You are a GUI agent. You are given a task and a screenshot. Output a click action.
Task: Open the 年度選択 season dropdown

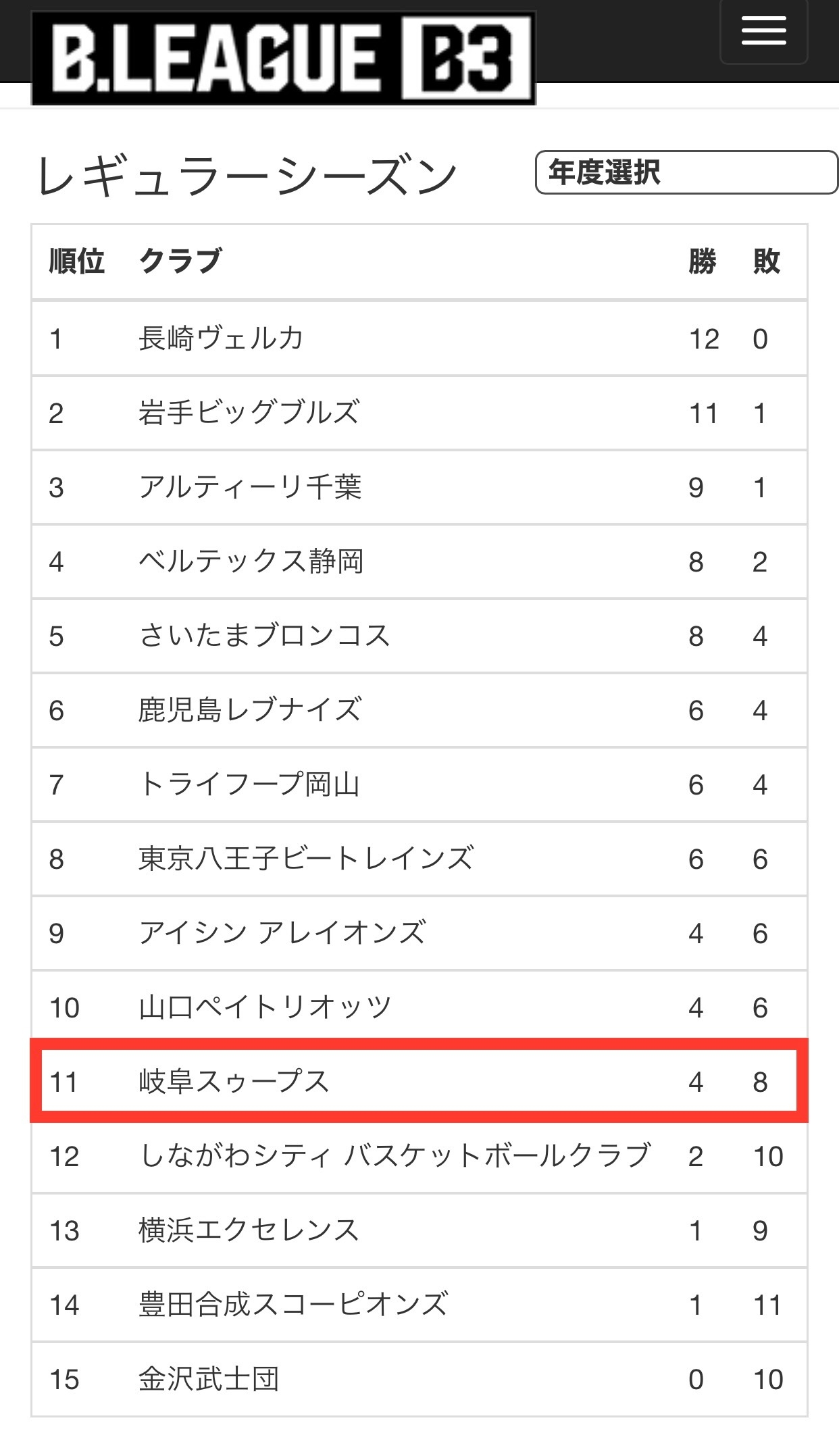686,172
